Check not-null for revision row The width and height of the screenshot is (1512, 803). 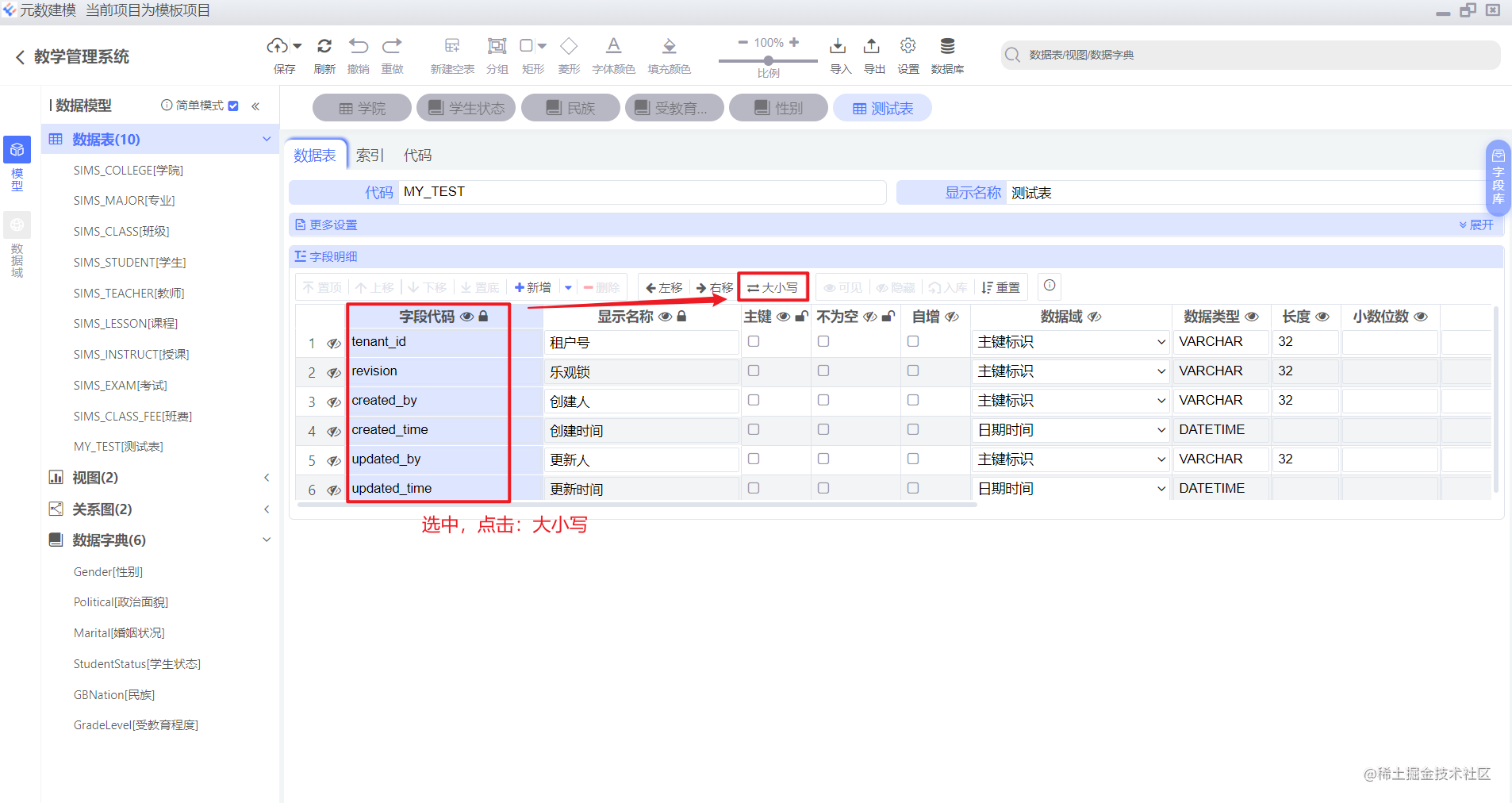point(823,371)
